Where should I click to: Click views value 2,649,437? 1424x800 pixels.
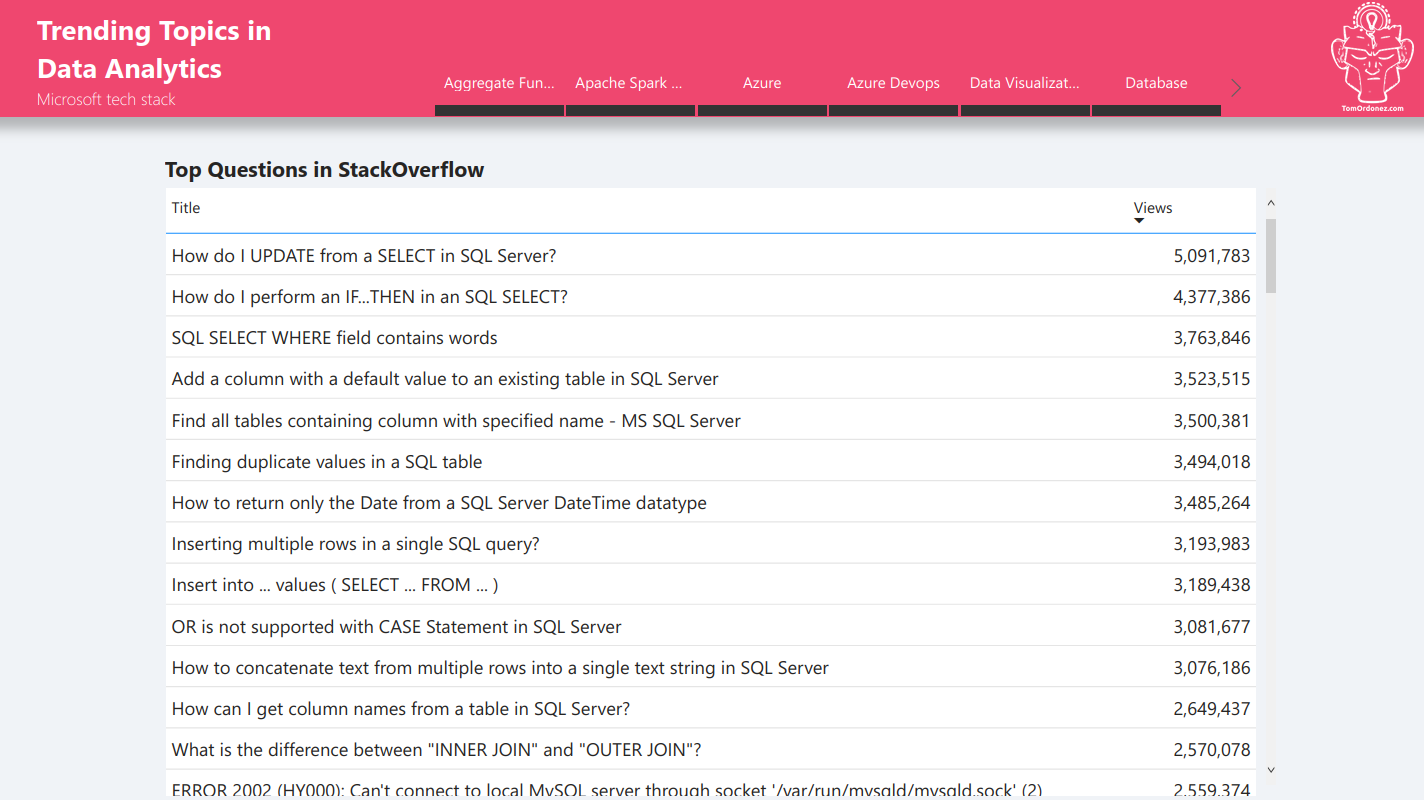[x=1212, y=708]
